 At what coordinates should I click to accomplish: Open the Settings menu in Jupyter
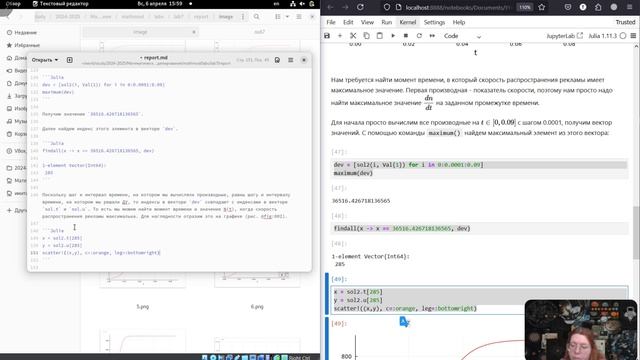pyautogui.click(x=434, y=22)
